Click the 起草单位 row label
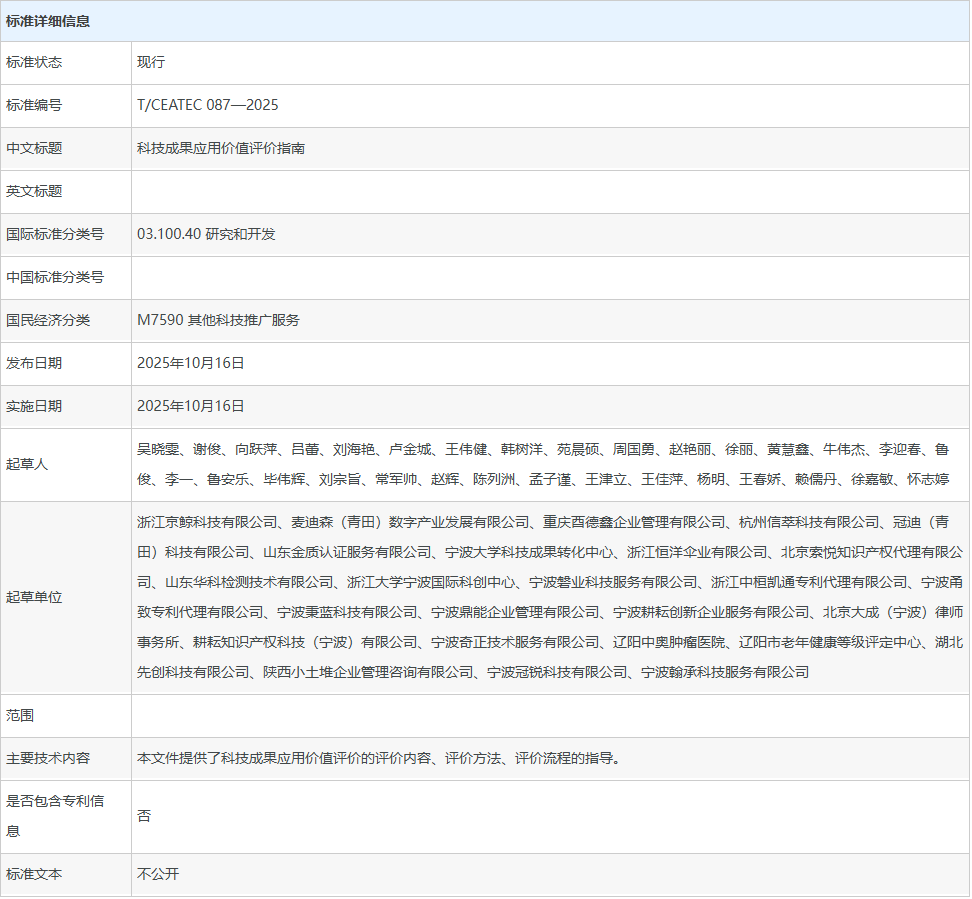The width and height of the screenshot is (972, 899). coord(34,597)
